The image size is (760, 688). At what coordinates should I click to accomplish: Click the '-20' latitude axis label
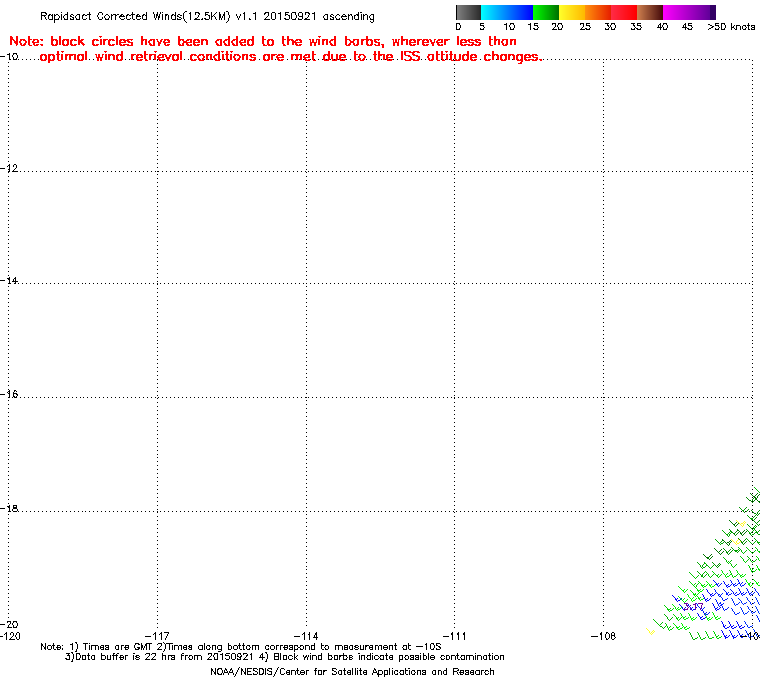(9, 624)
